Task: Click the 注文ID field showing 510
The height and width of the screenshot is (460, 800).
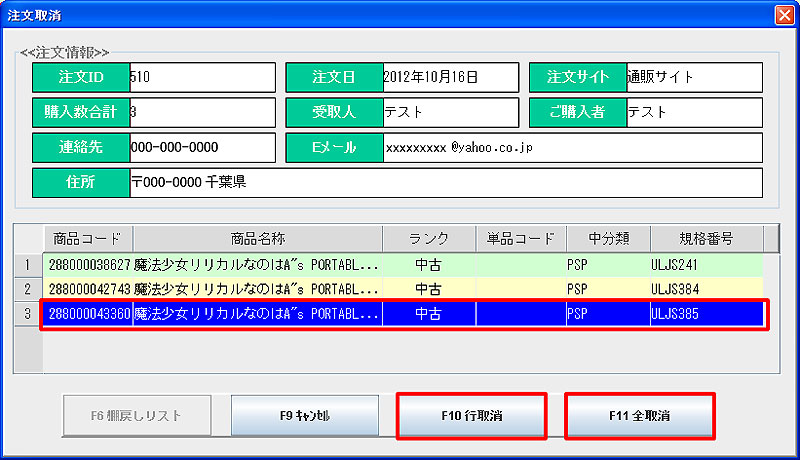Action: [200, 77]
